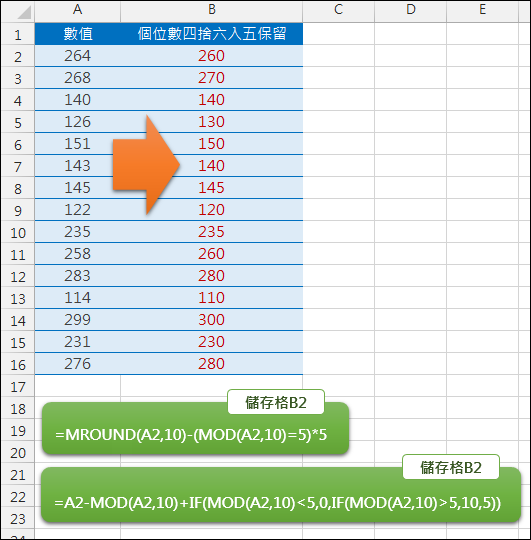The image size is (531, 540).
Task: Select row 10 header
Action: pos(18,232)
